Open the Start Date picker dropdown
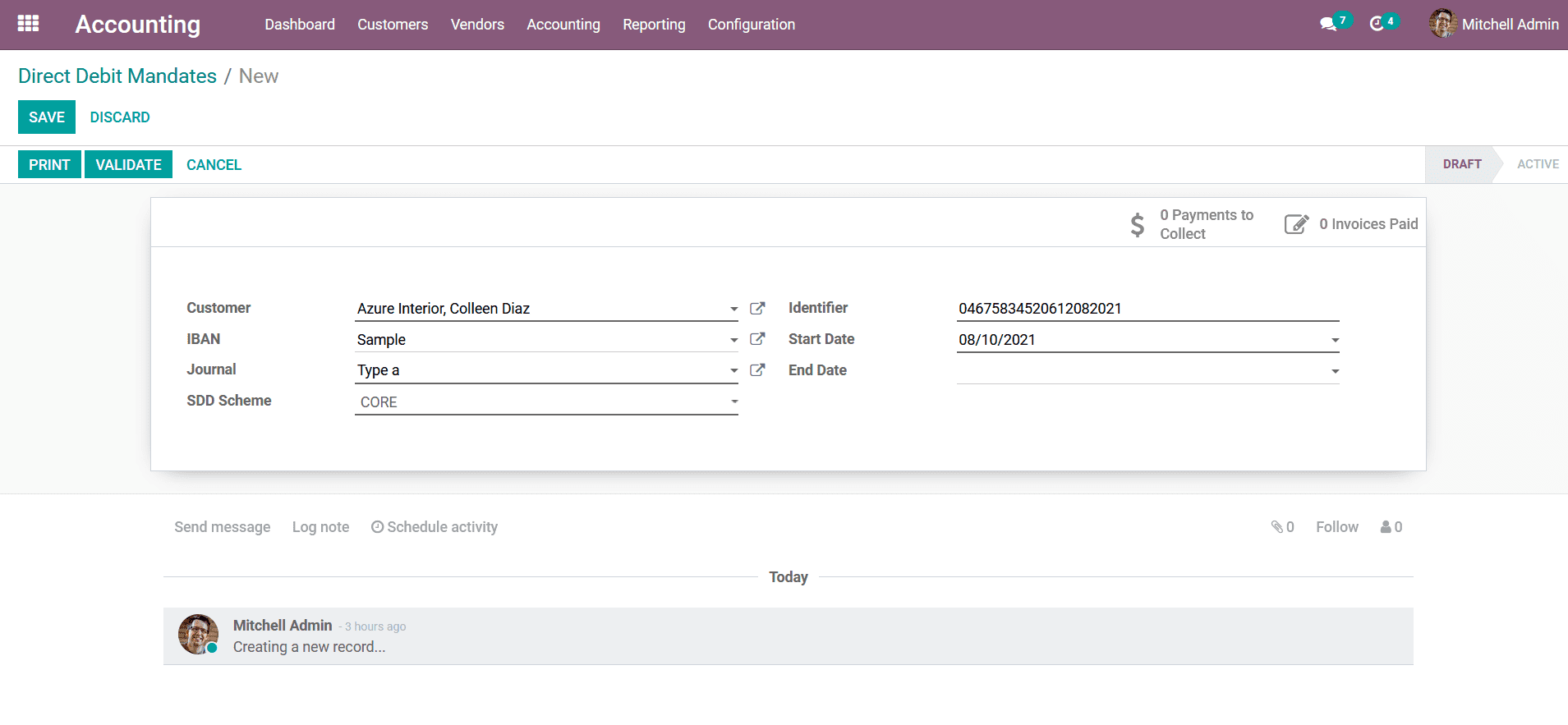This screenshot has height=725, width=1568. tap(1335, 341)
